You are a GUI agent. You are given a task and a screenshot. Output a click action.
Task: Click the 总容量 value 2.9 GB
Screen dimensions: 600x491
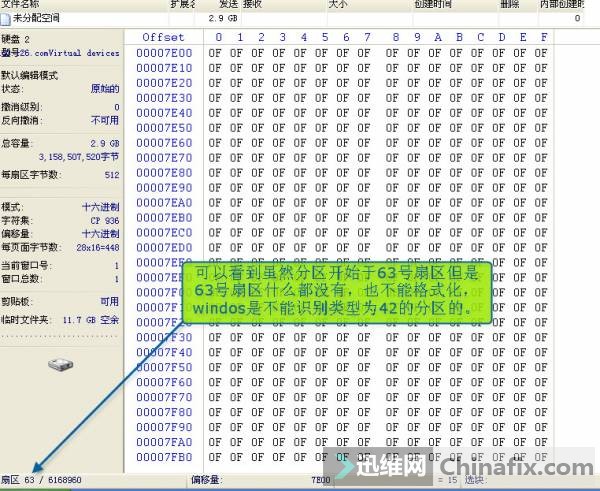[x=105, y=144]
